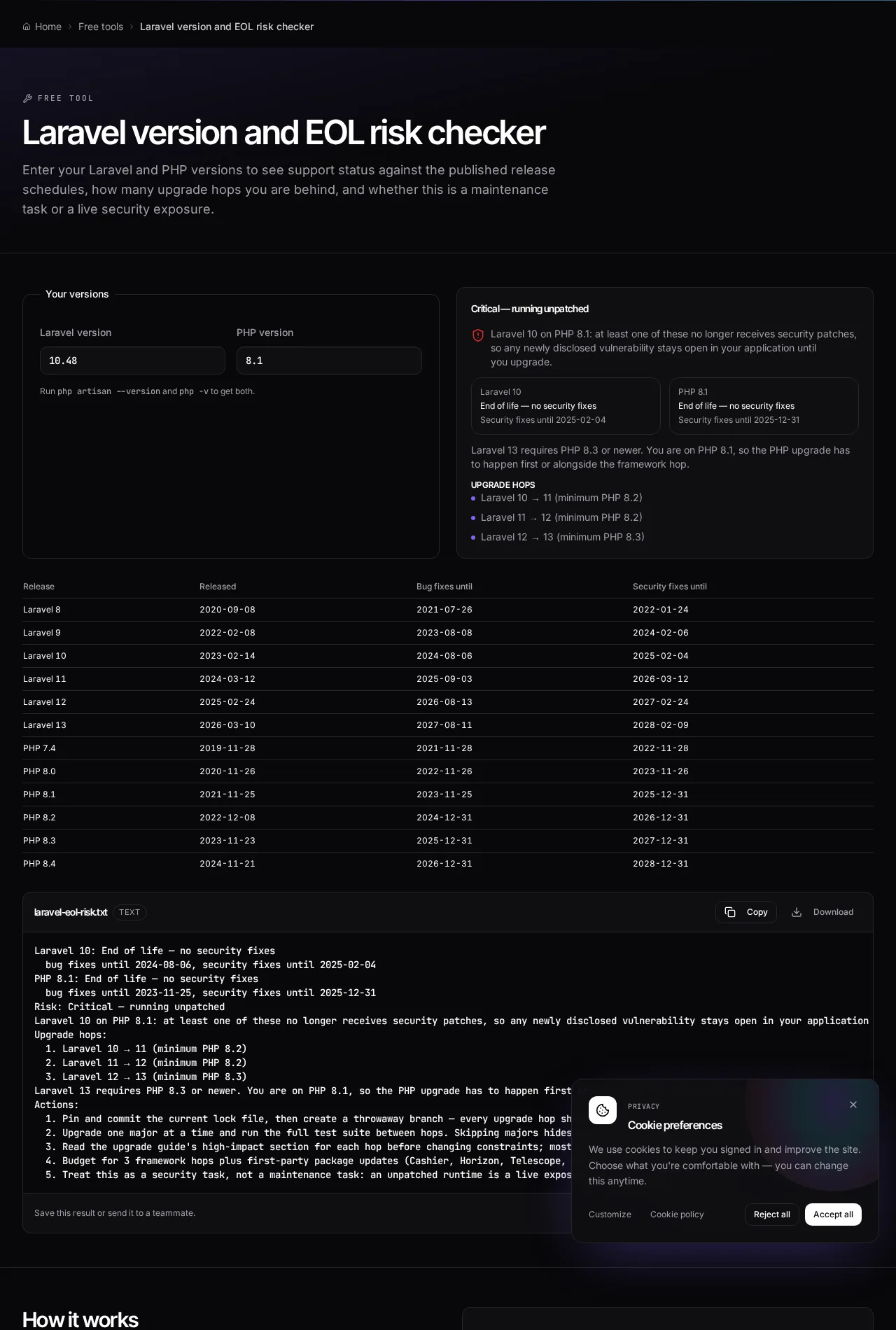Image resolution: width=896 pixels, height=1330 pixels.
Task: Click the Risk: Critical line in the output
Action: pyautogui.click(x=129, y=1007)
